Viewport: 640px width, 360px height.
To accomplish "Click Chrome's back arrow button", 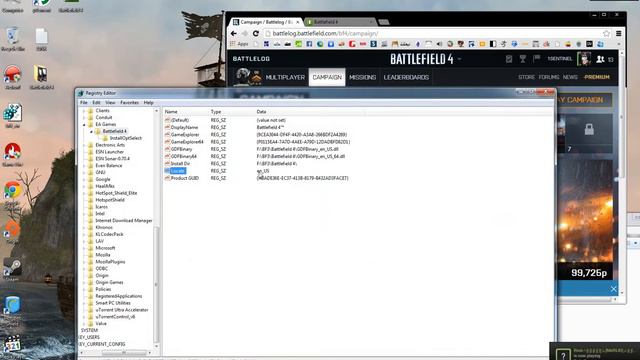I will [x=233, y=33].
